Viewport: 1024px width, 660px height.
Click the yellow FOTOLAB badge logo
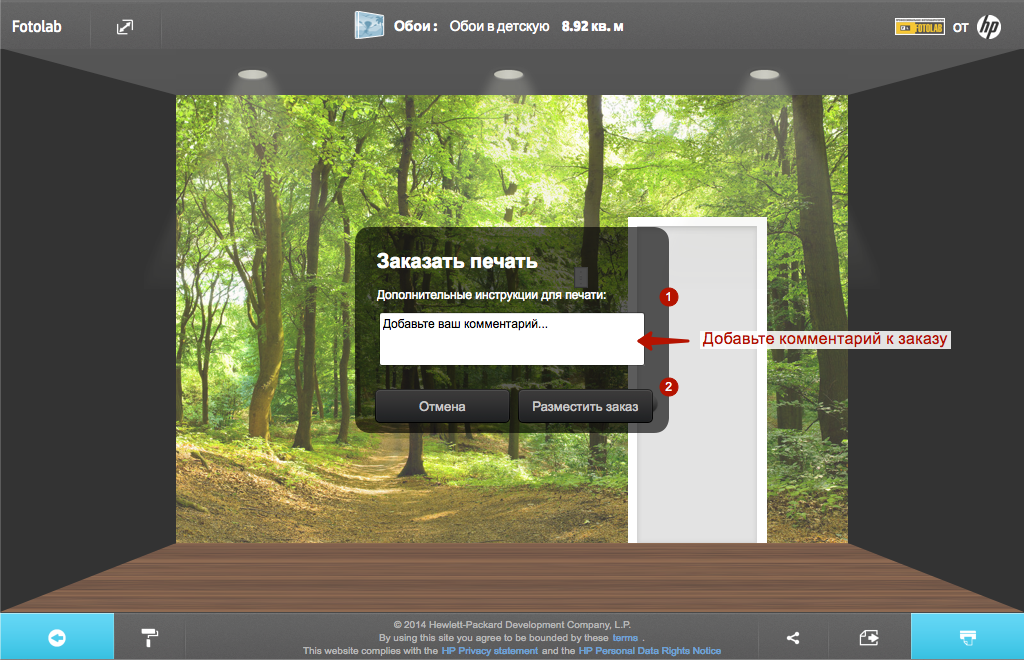[920, 27]
